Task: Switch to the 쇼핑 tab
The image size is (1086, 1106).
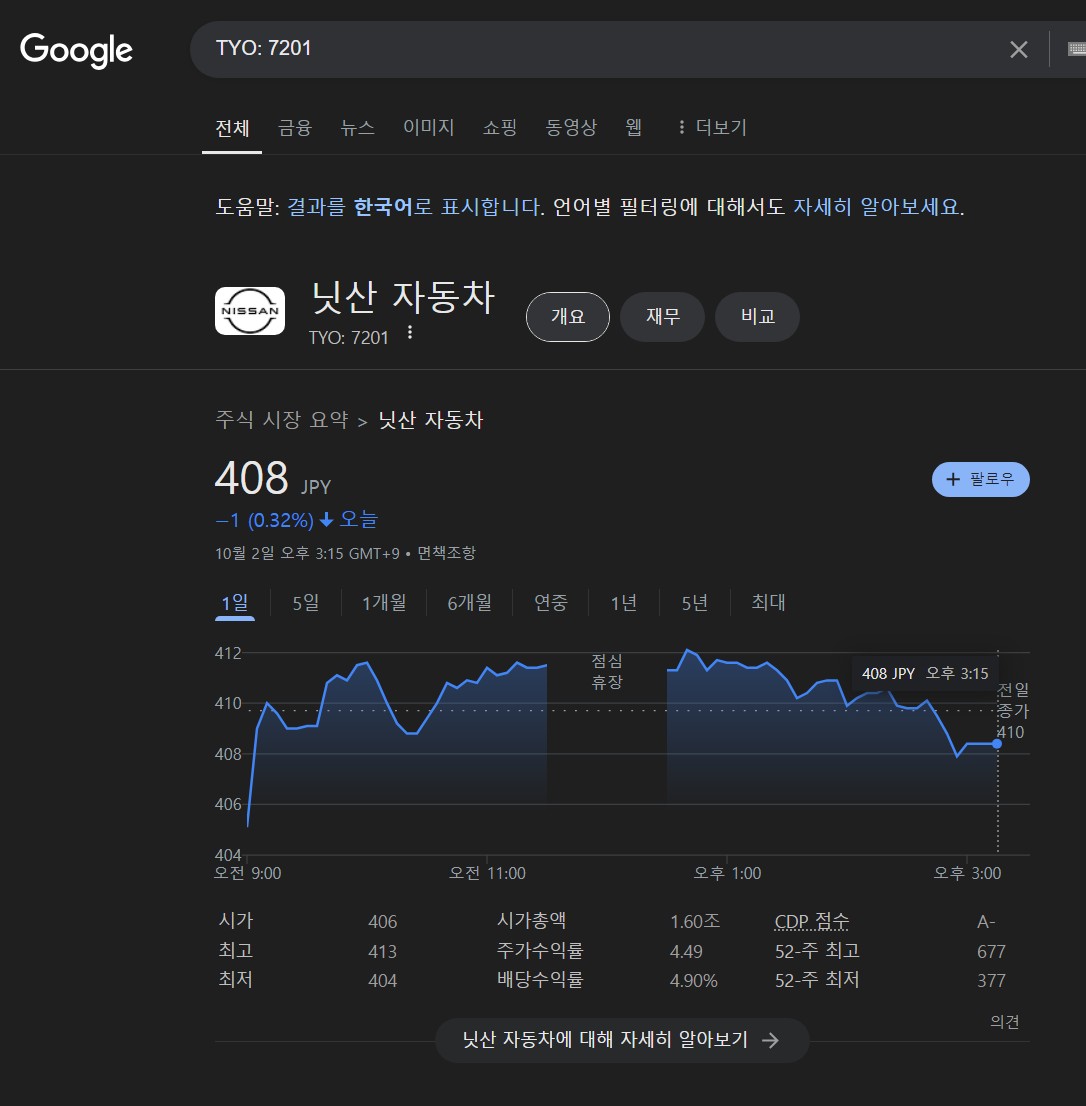Action: point(500,127)
